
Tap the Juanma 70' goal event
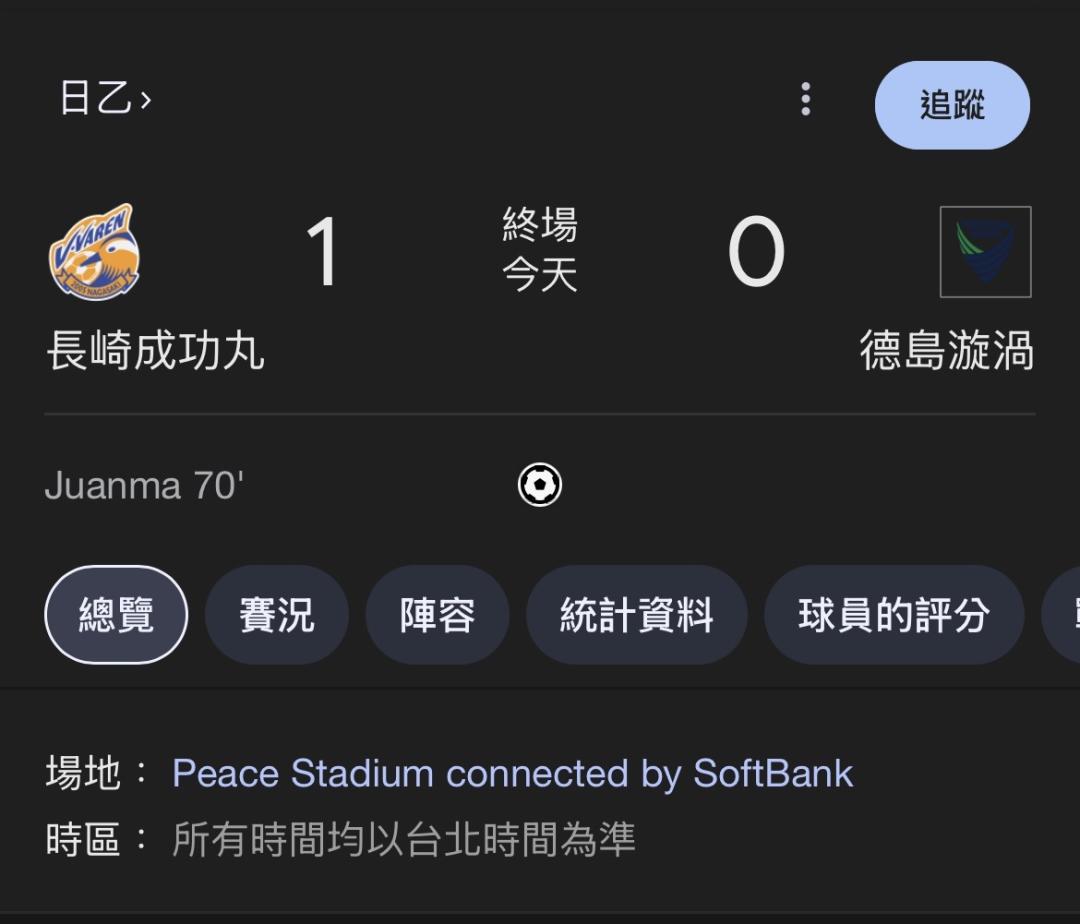(x=144, y=485)
